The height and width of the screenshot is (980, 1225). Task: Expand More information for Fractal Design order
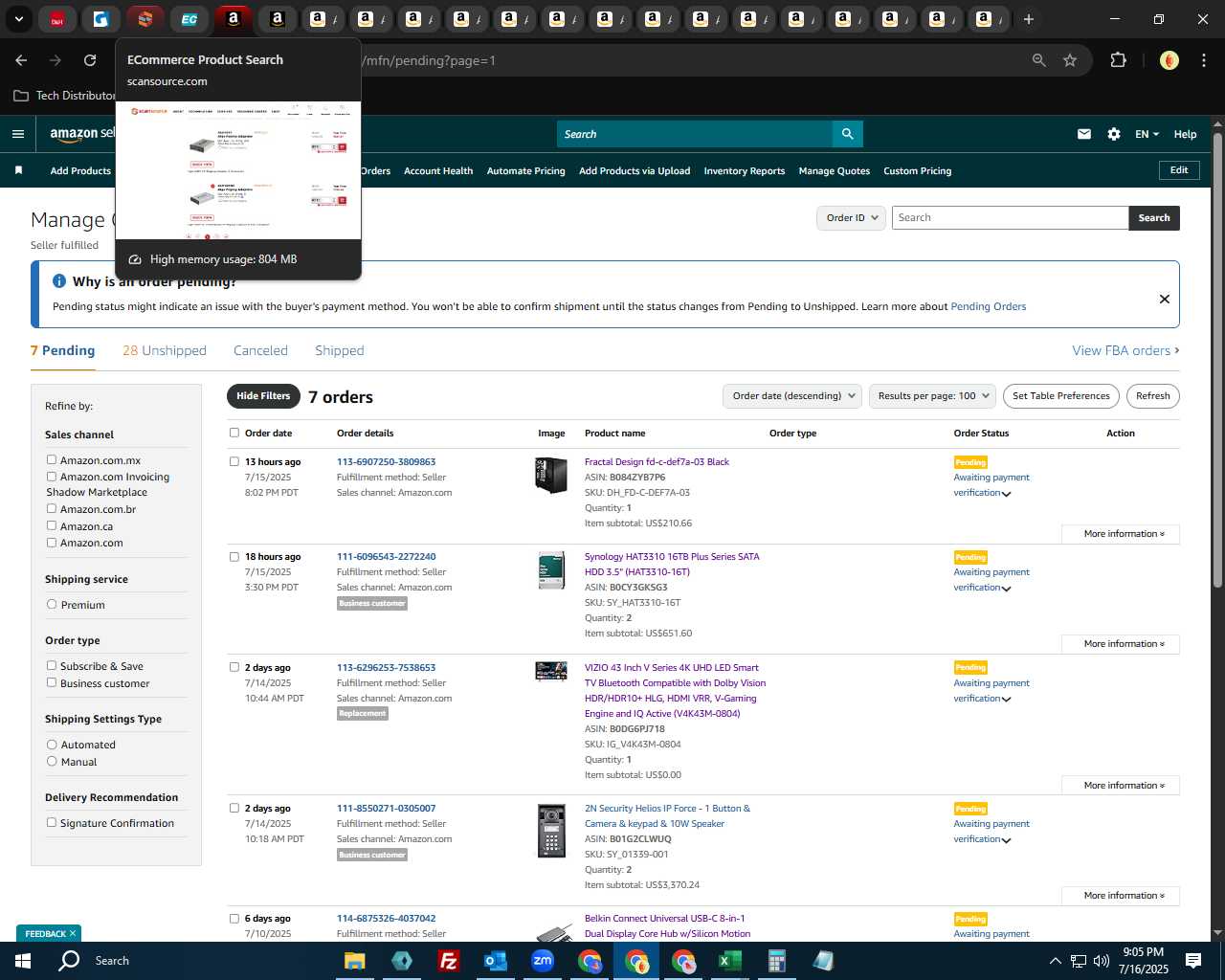coord(1121,534)
